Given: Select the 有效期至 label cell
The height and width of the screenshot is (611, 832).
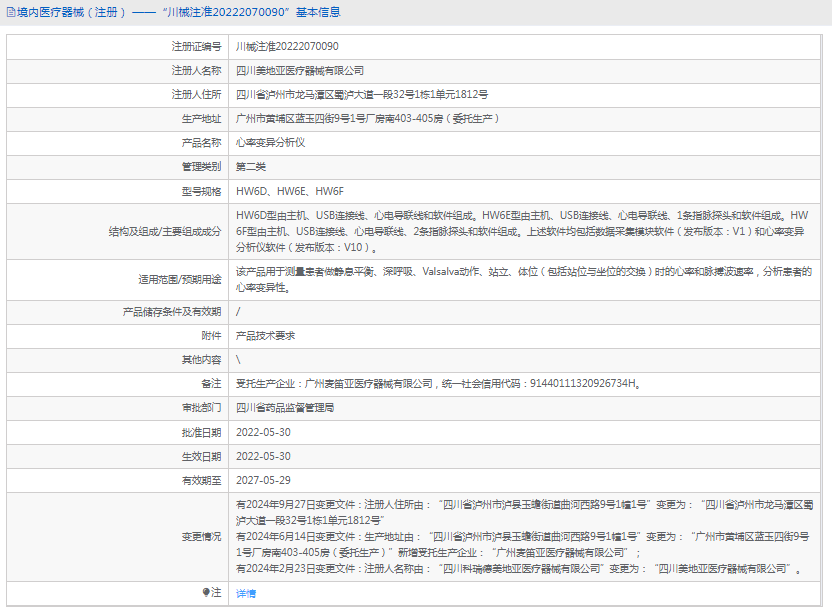Looking at the screenshot, I should pos(118,481).
